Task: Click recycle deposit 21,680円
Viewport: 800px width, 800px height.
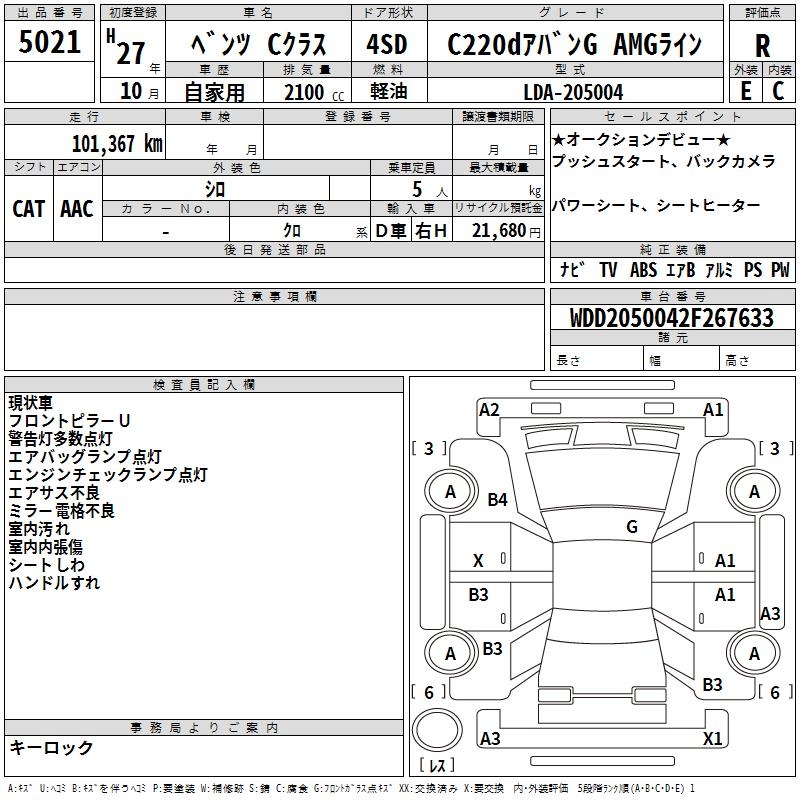Action: (x=506, y=231)
